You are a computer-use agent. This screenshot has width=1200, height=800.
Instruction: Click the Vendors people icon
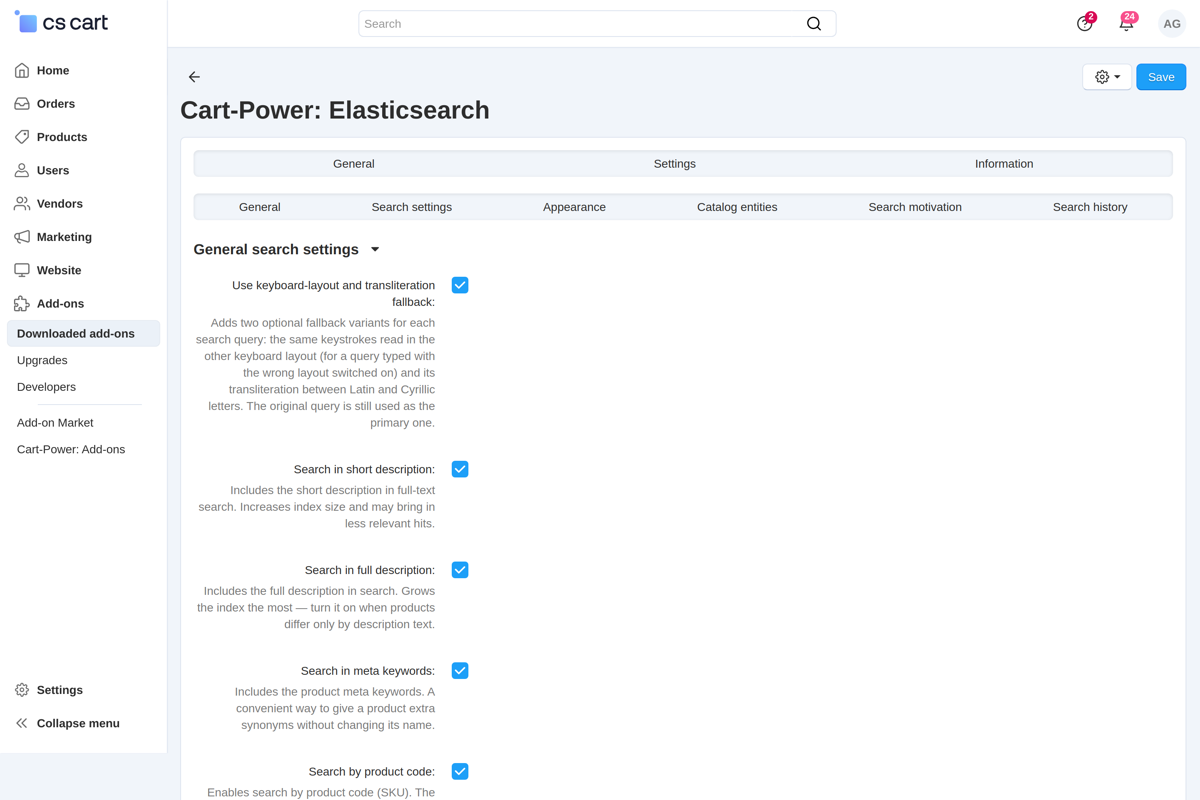pos(22,204)
